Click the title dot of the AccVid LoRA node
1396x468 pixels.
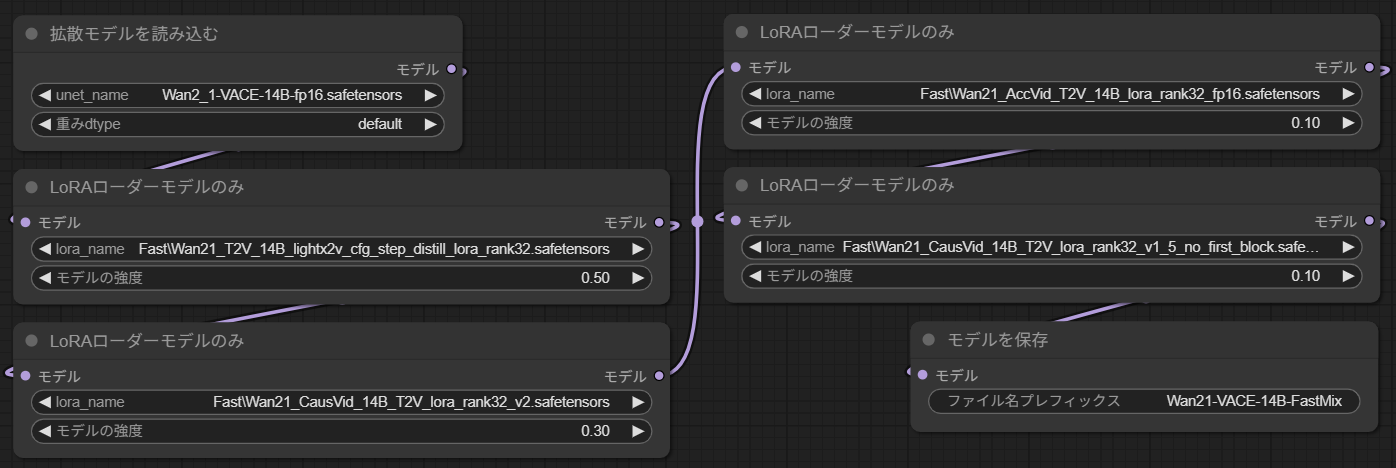[741, 32]
